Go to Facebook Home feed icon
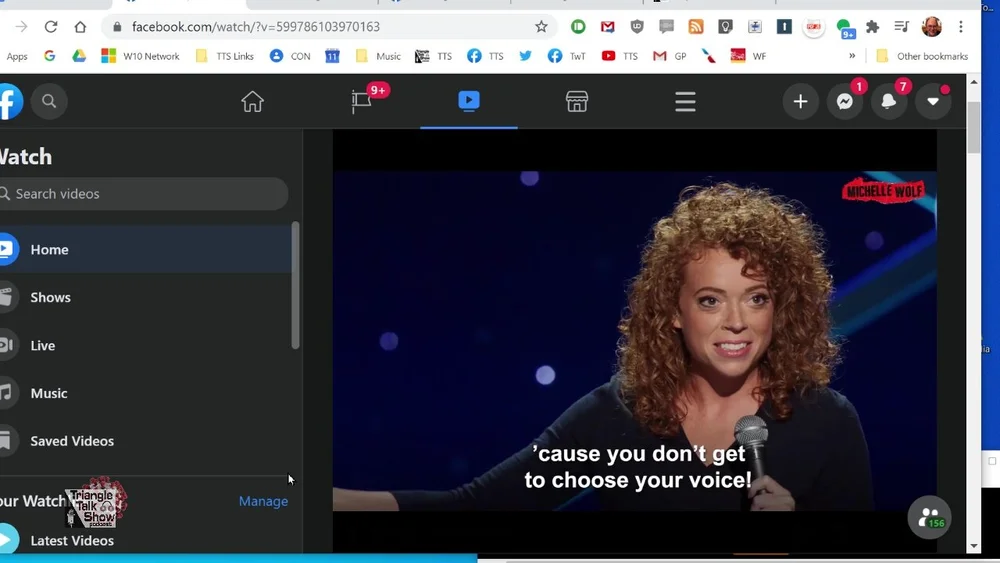This screenshot has width=1000, height=563. tap(253, 101)
